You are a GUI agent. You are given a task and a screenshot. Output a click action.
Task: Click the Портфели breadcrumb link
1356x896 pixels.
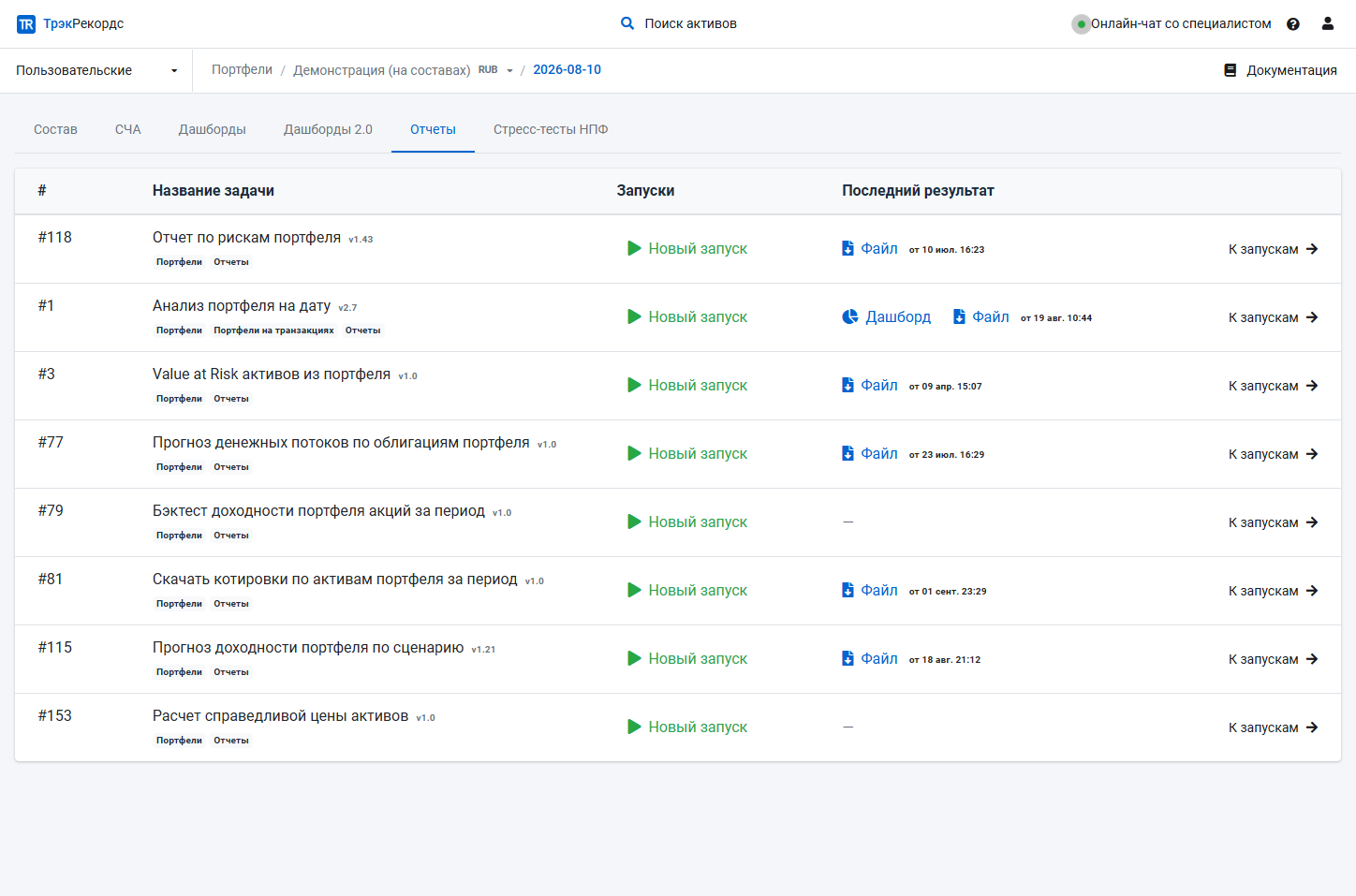(x=242, y=69)
